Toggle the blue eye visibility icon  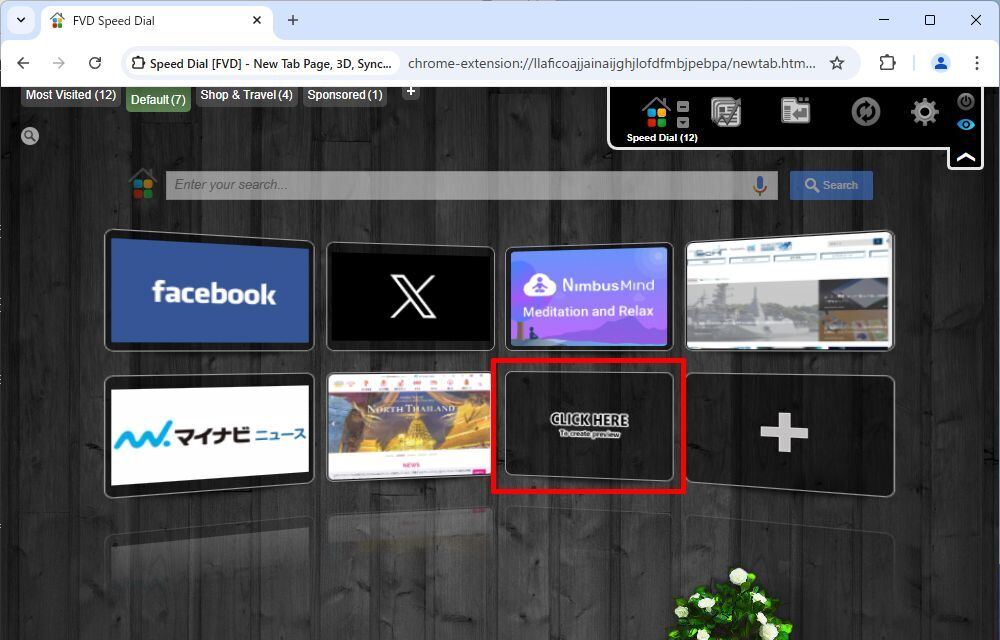point(966,124)
